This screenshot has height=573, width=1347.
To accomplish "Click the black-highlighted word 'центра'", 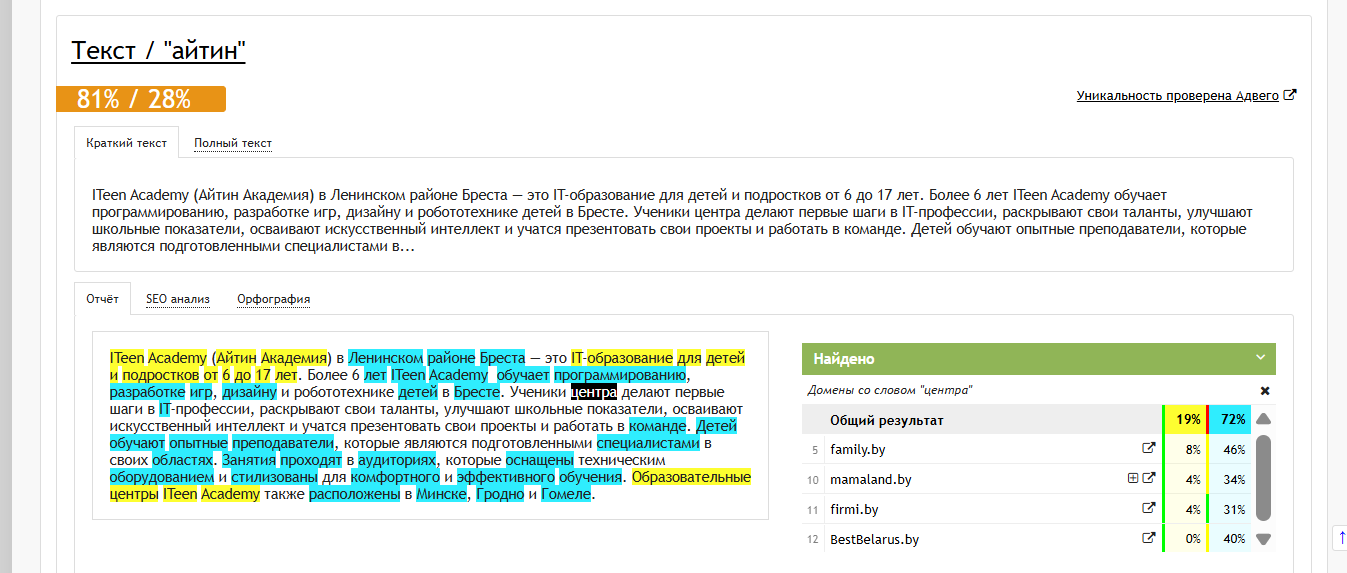I will [x=594, y=392].
